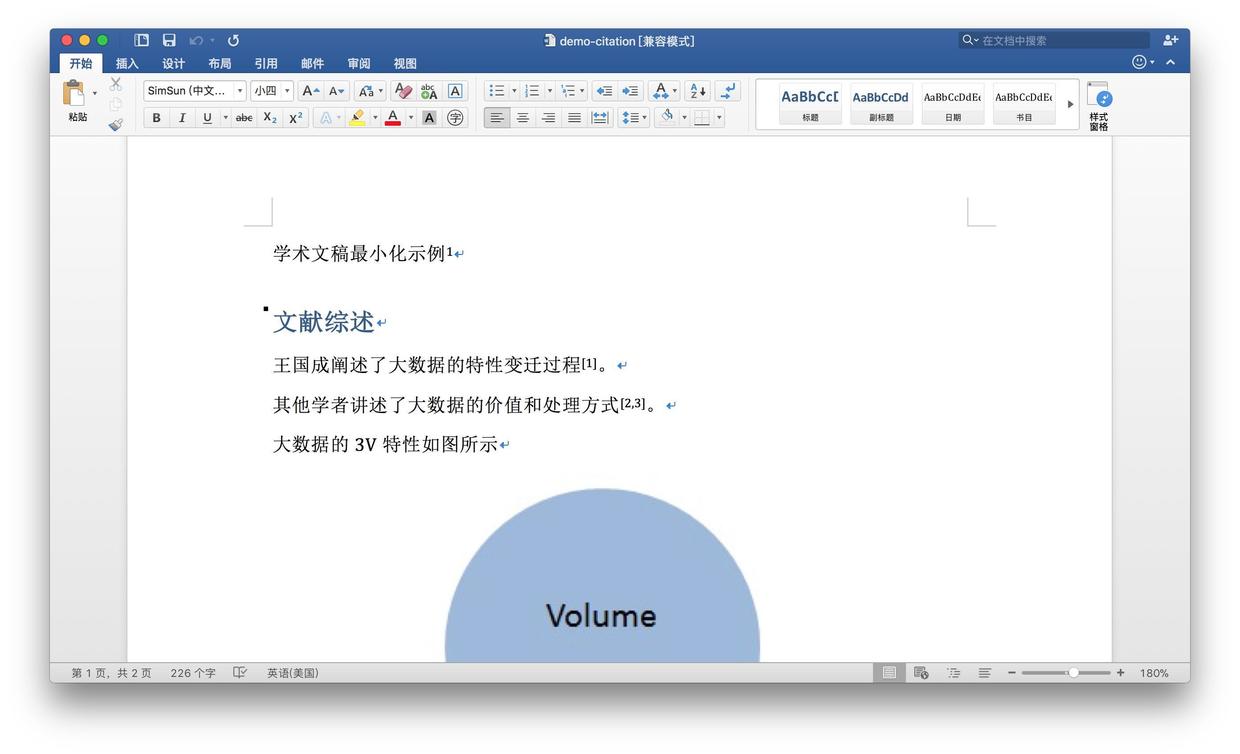Image resolution: width=1240 pixels, height=754 pixels.
Task: Apply the 书目 style from gallery
Action: pos(1024,104)
